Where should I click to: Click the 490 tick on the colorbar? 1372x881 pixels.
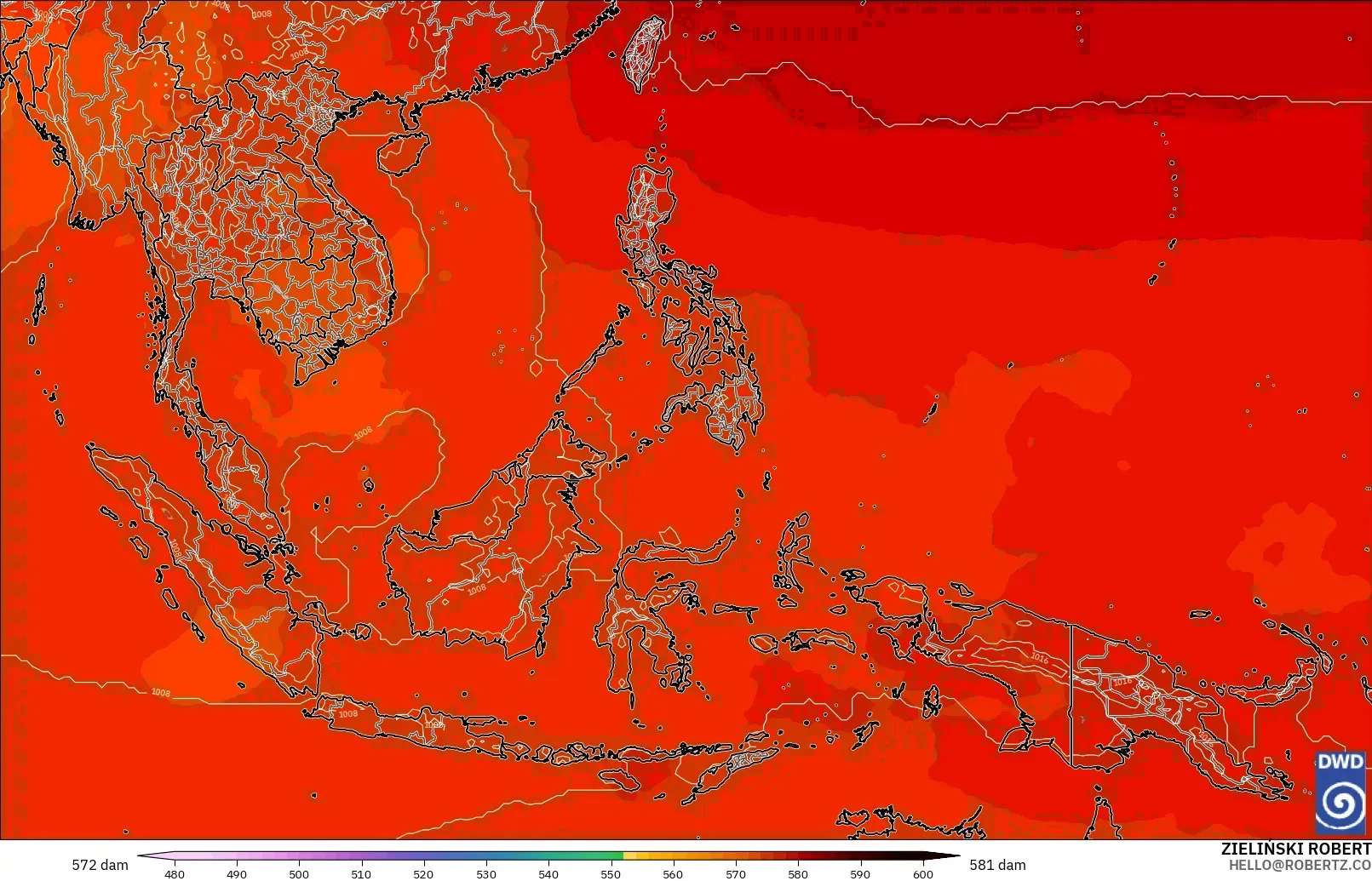(x=237, y=874)
